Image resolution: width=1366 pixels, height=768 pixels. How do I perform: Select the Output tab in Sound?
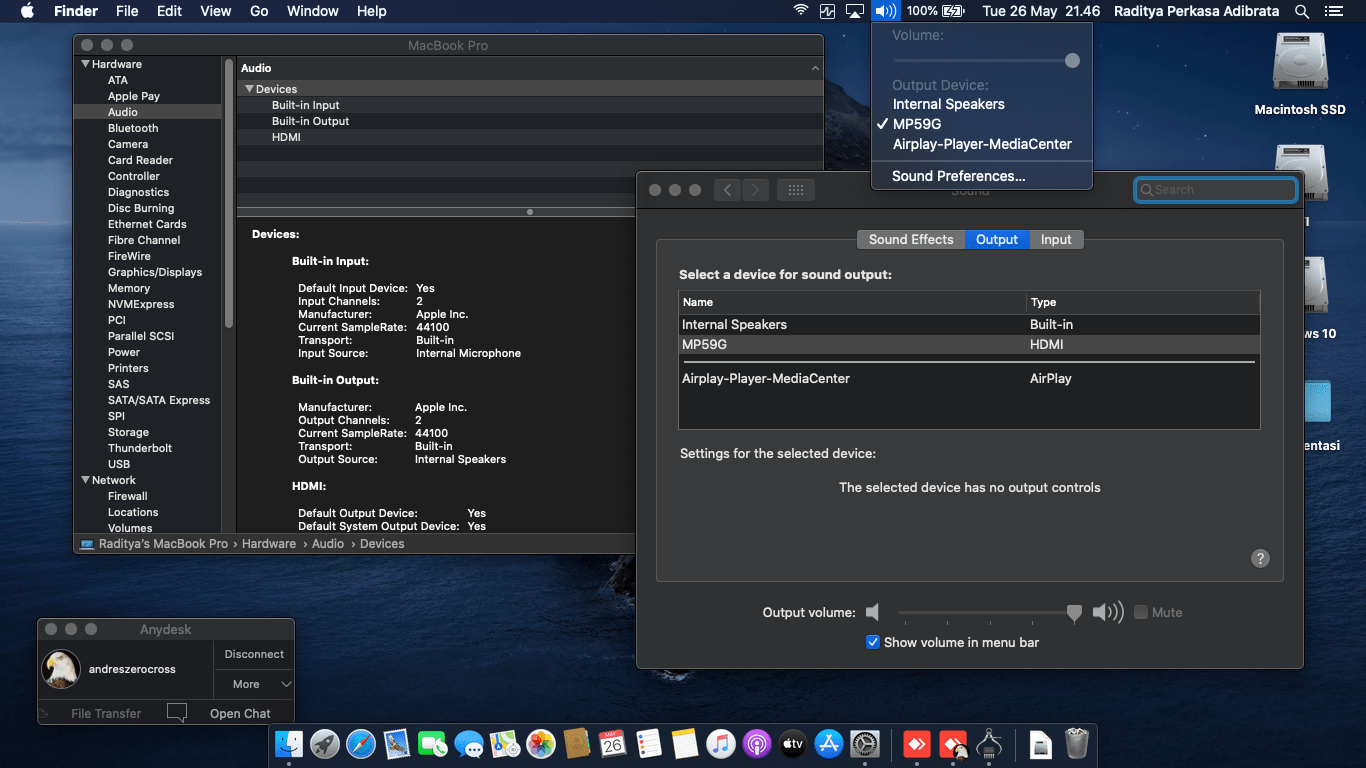[x=997, y=239]
